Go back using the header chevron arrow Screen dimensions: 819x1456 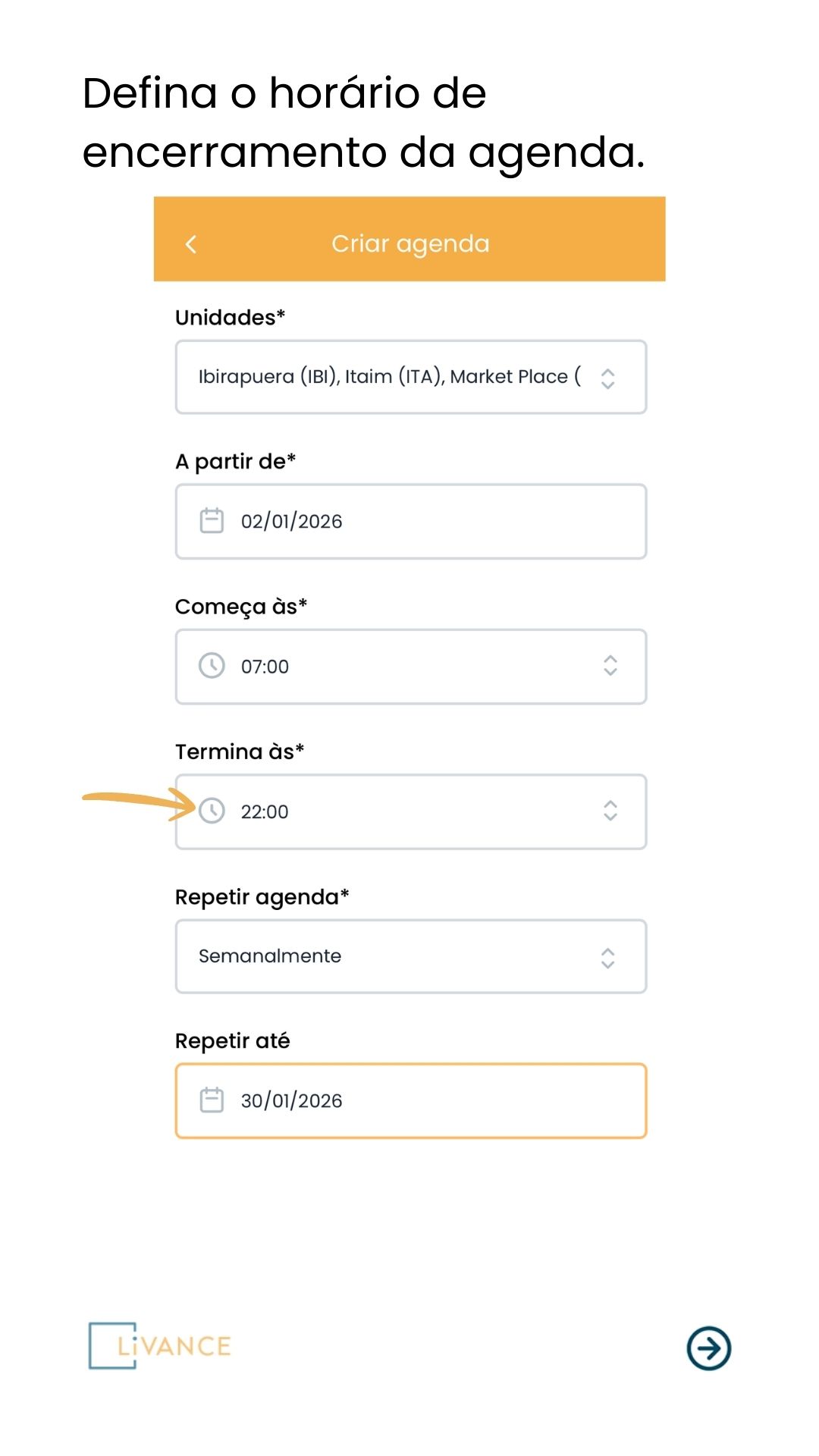point(191,244)
